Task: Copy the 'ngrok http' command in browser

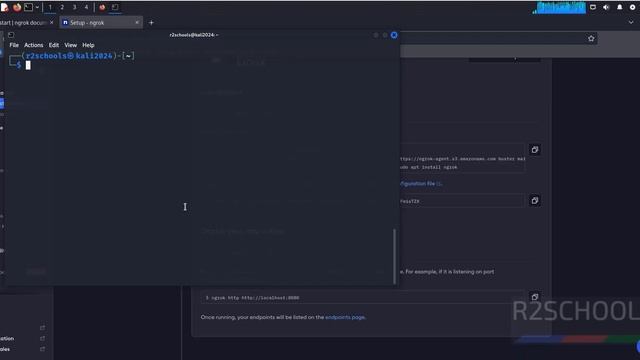Action: (535, 297)
